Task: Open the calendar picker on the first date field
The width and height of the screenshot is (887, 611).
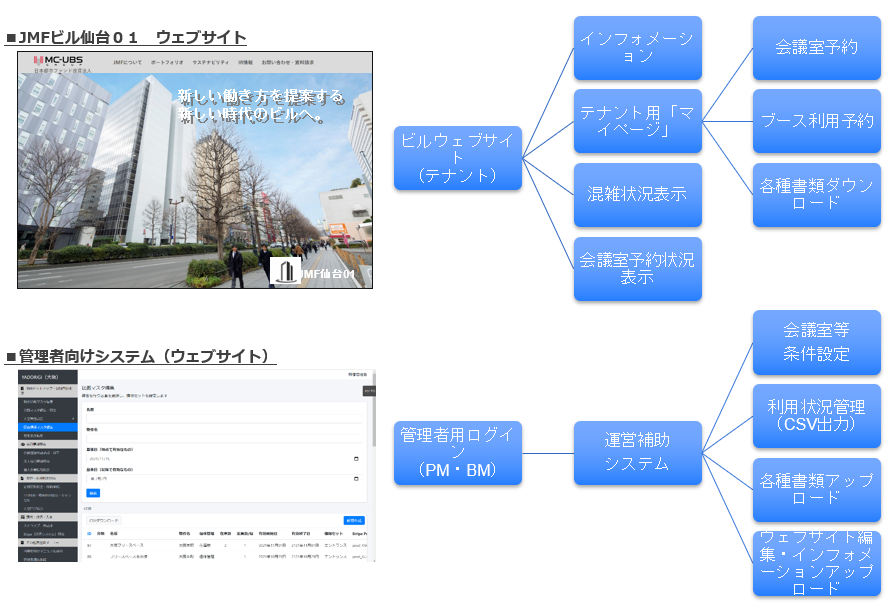Action: pos(356,457)
